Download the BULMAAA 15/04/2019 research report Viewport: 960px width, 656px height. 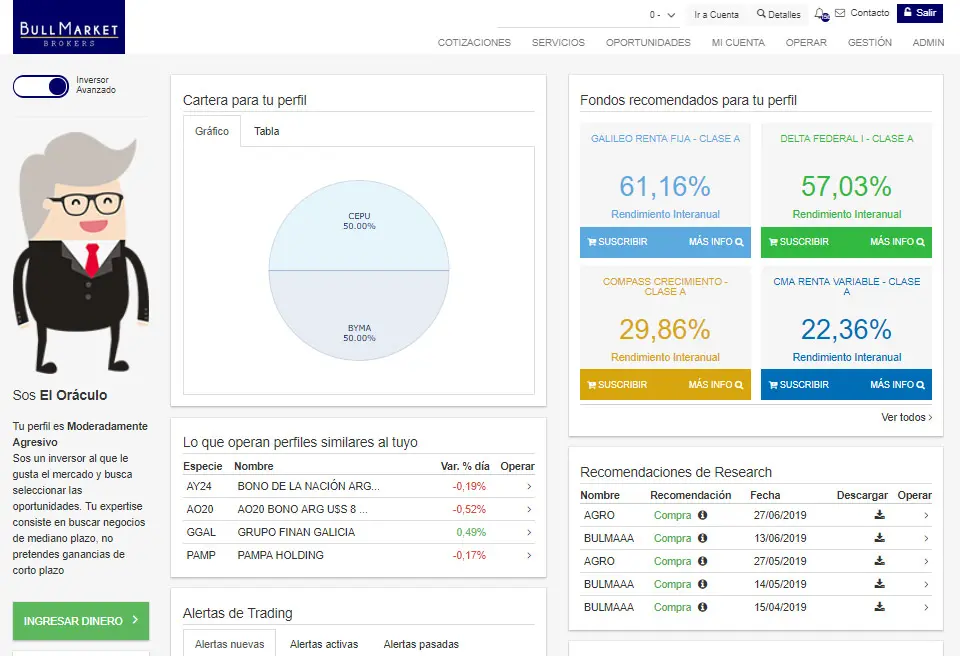(879, 606)
